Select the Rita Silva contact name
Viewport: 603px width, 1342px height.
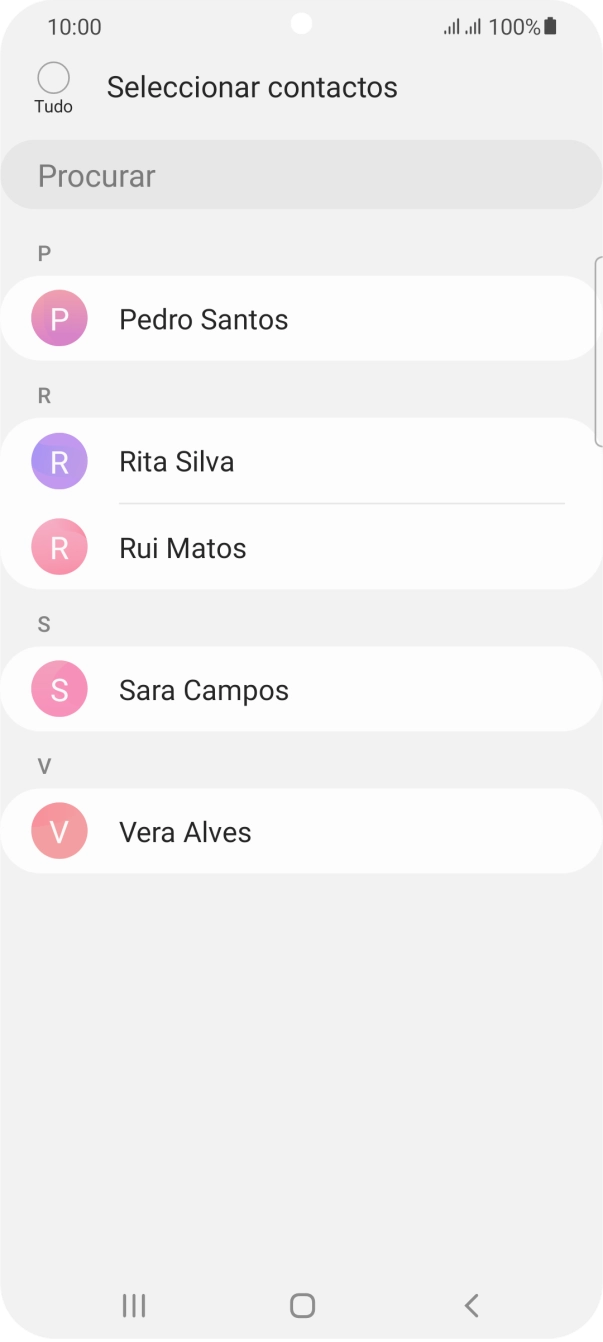point(176,461)
